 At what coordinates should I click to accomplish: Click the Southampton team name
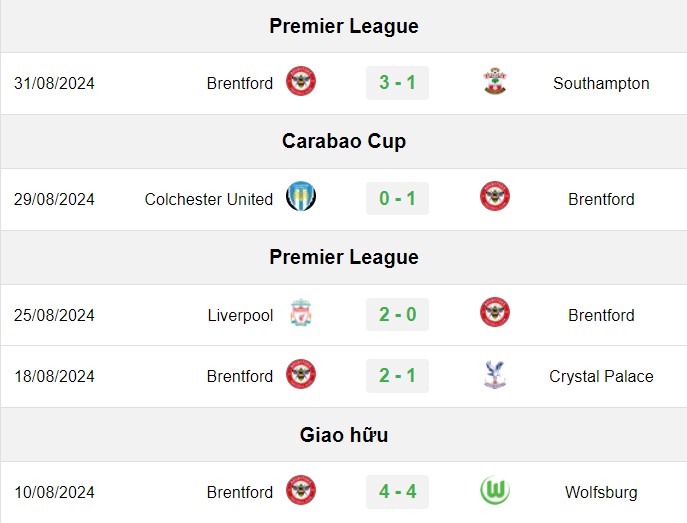click(x=601, y=83)
